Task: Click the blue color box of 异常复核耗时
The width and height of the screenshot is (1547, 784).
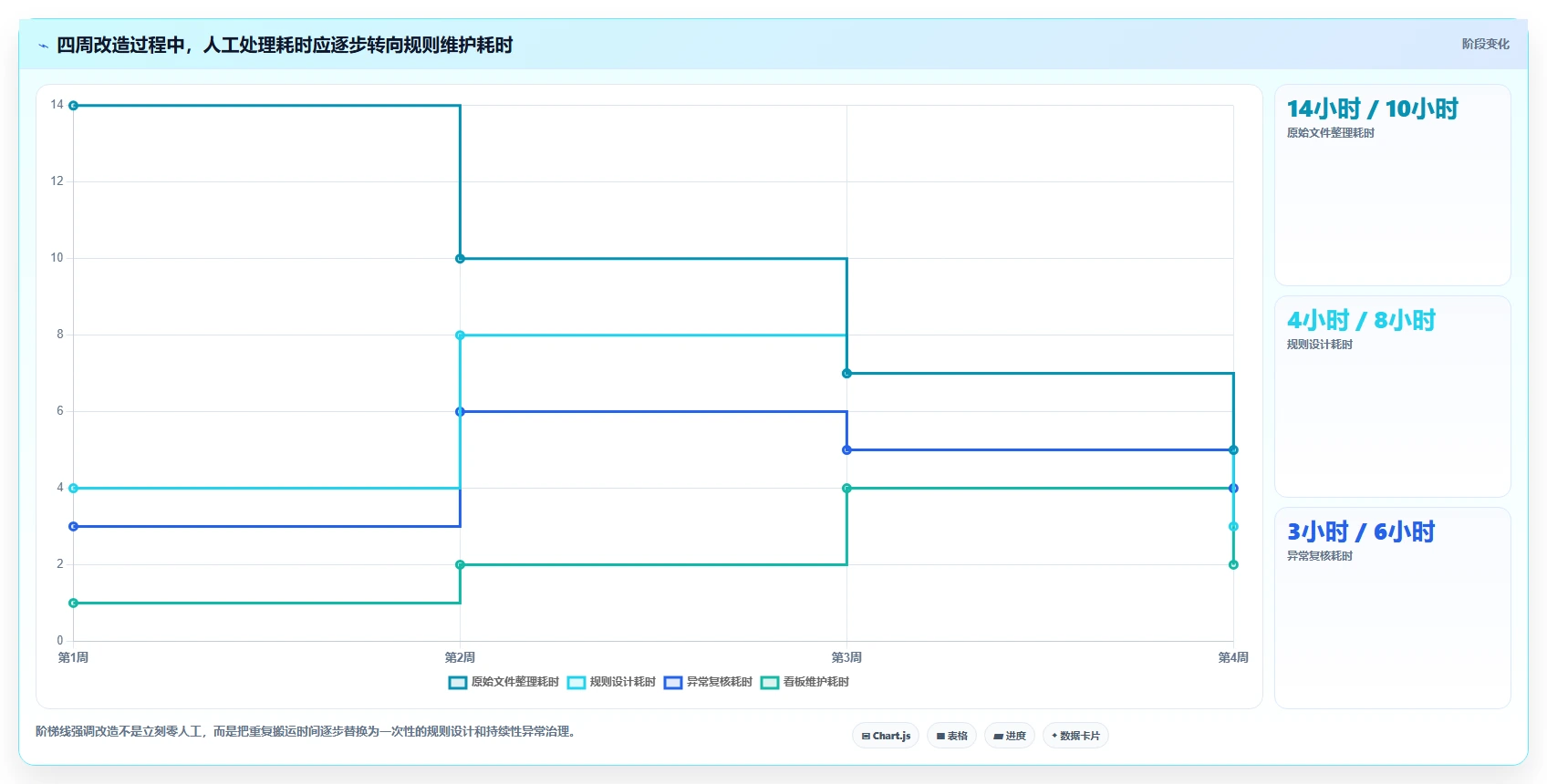Action: 673,683
